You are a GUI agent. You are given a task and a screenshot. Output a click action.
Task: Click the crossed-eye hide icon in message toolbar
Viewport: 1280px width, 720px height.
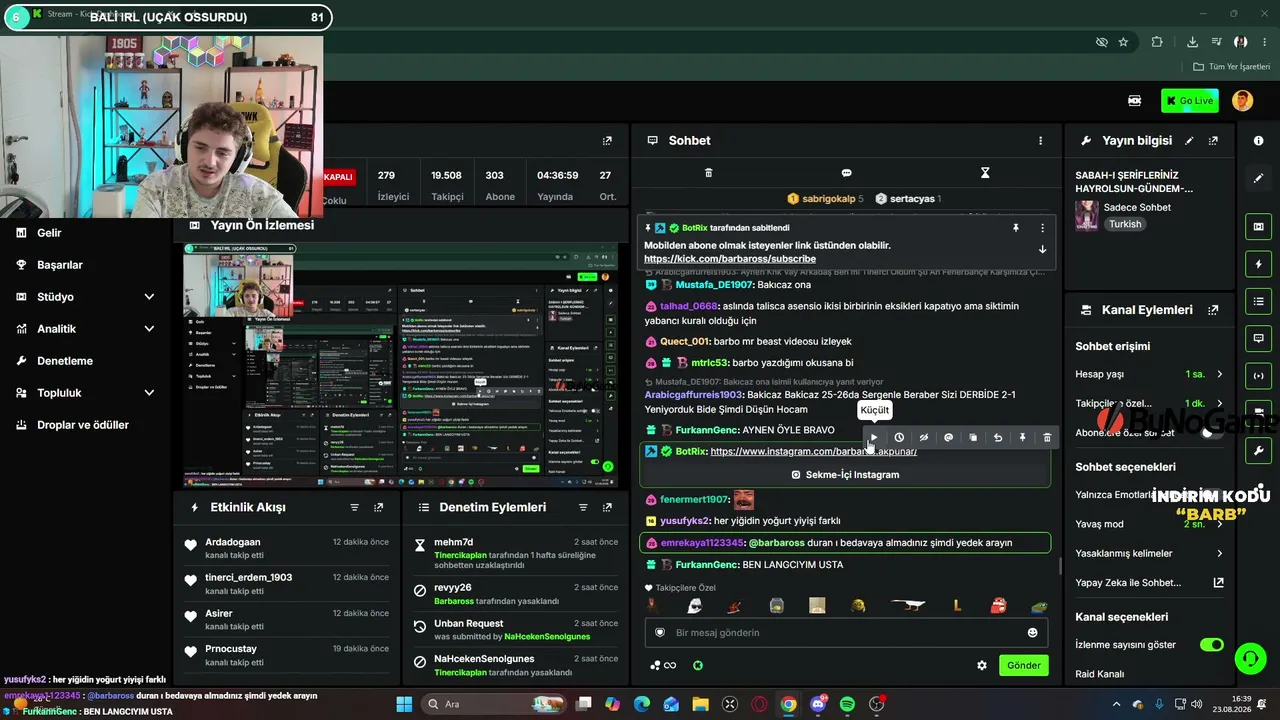click(924, 437)
